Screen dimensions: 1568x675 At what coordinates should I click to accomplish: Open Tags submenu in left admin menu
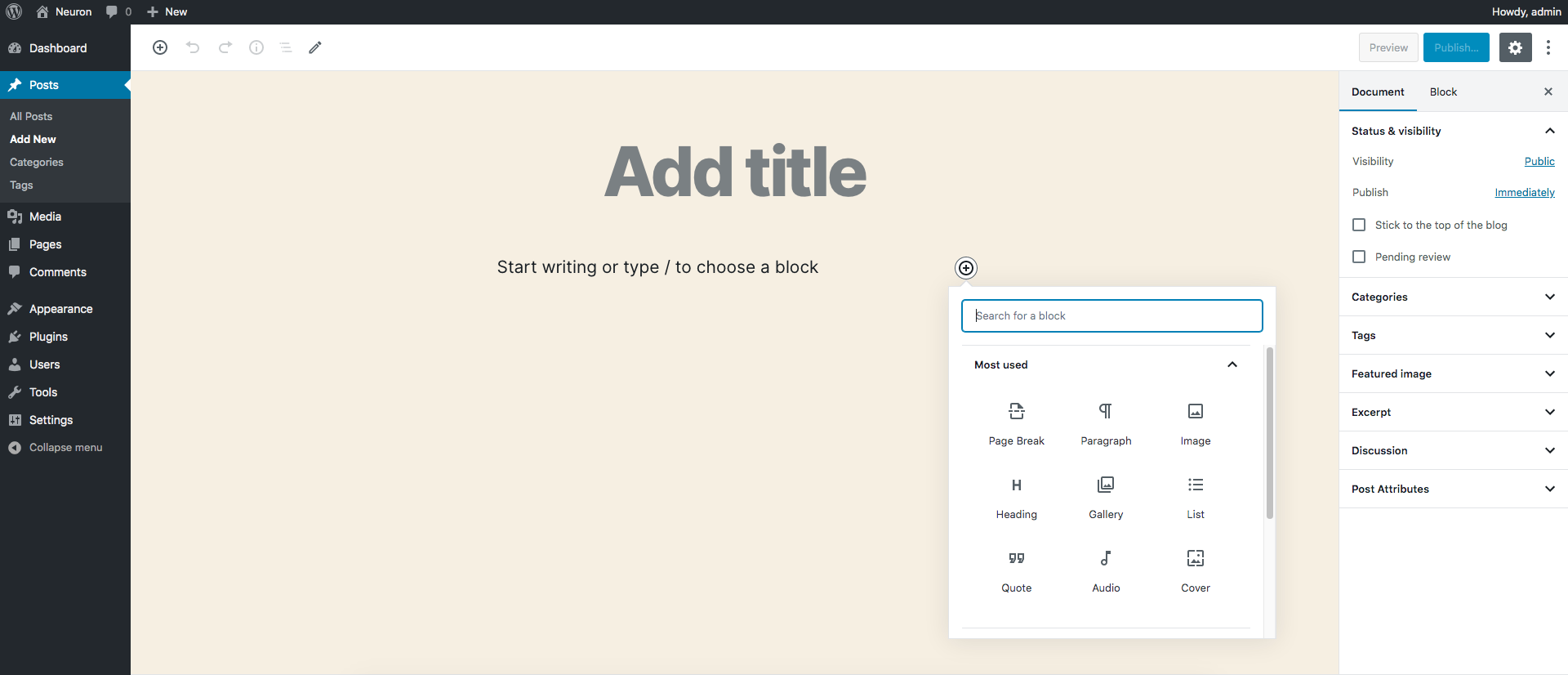pos(21,185)
